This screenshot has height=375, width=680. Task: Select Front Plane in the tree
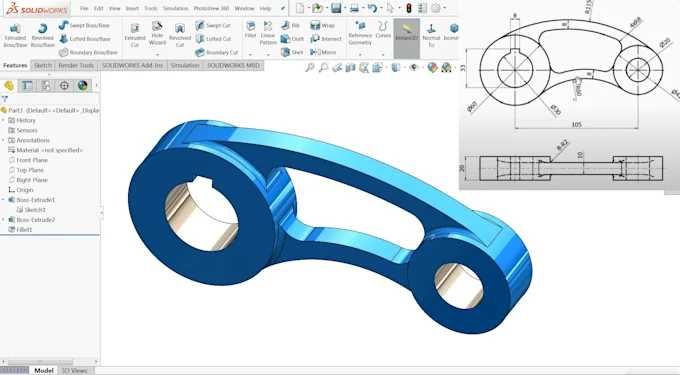tap(28, 160)
